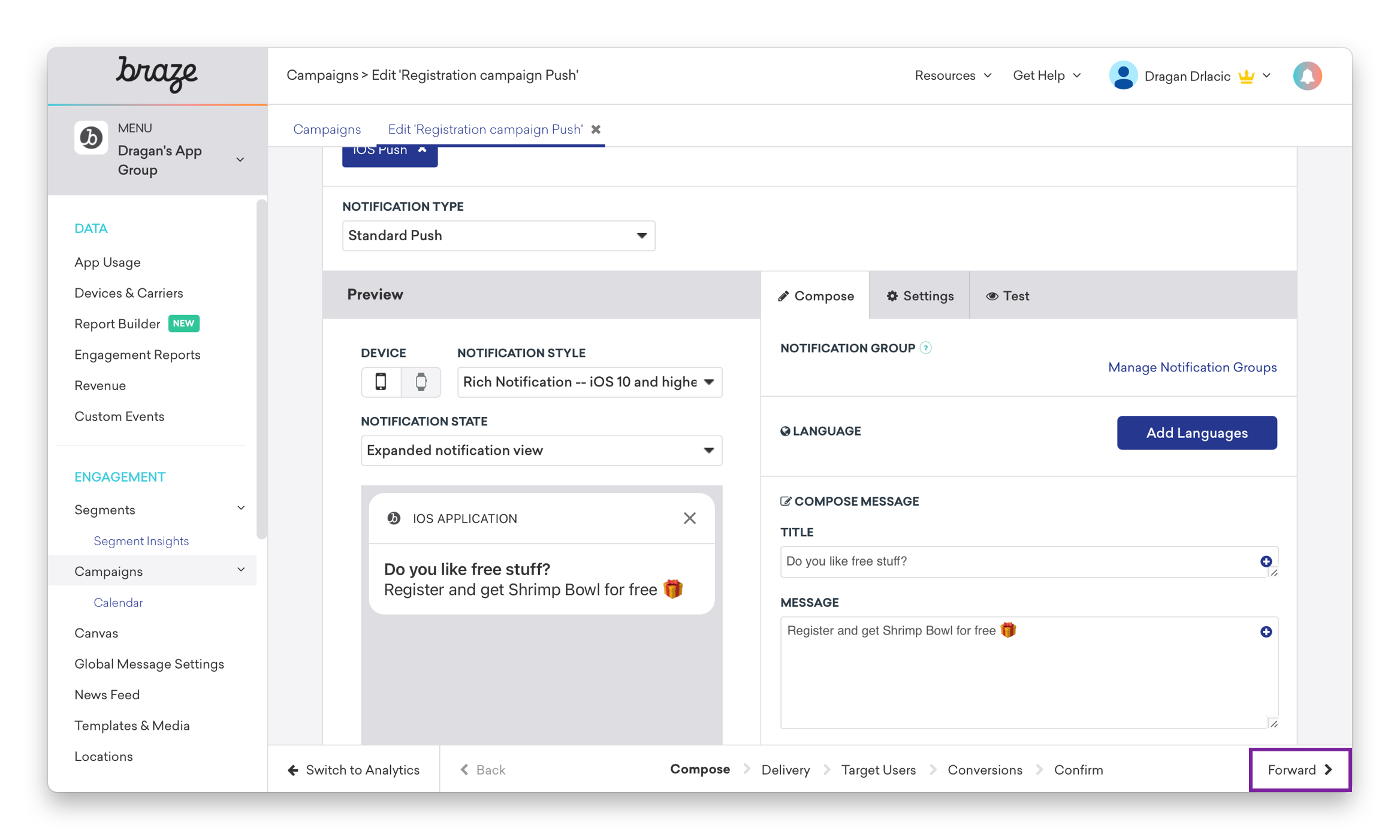Open the Campaigns tab
The image size is (1400, 840).
pyautogui.click(x=327, y=129)
